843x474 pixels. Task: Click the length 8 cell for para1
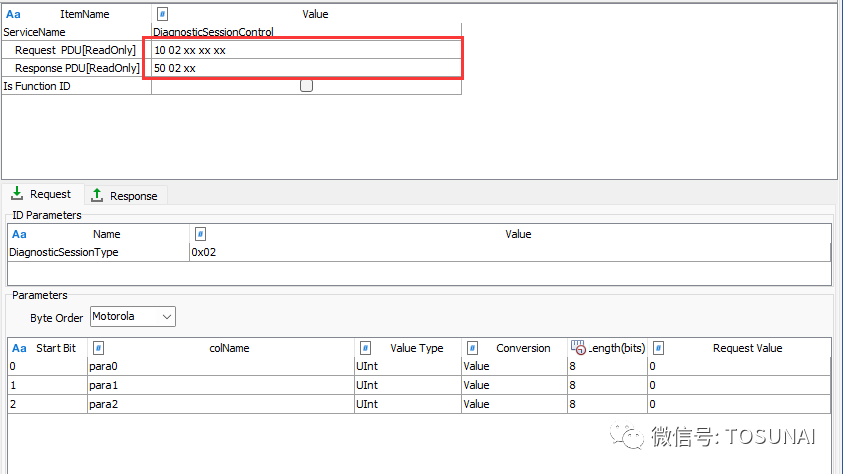click(607, 385)
